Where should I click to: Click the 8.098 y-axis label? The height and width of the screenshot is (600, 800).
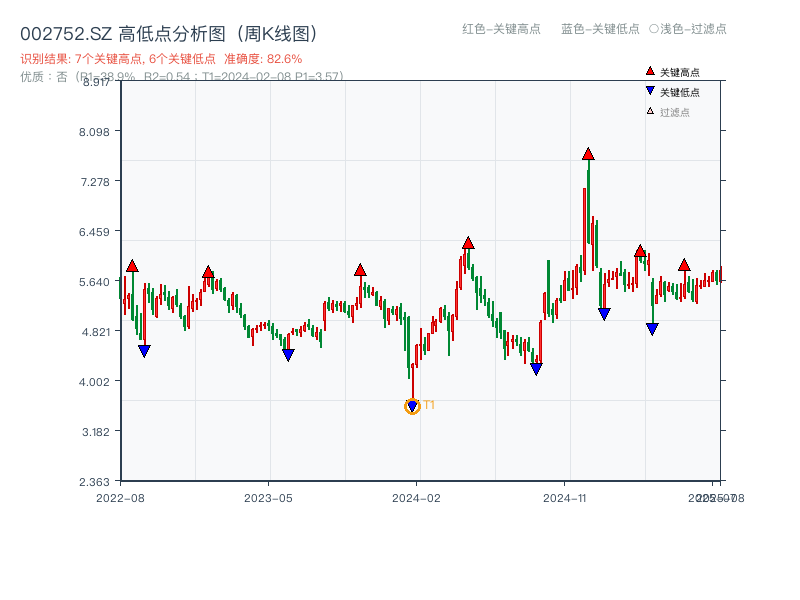tap(94, 132)
